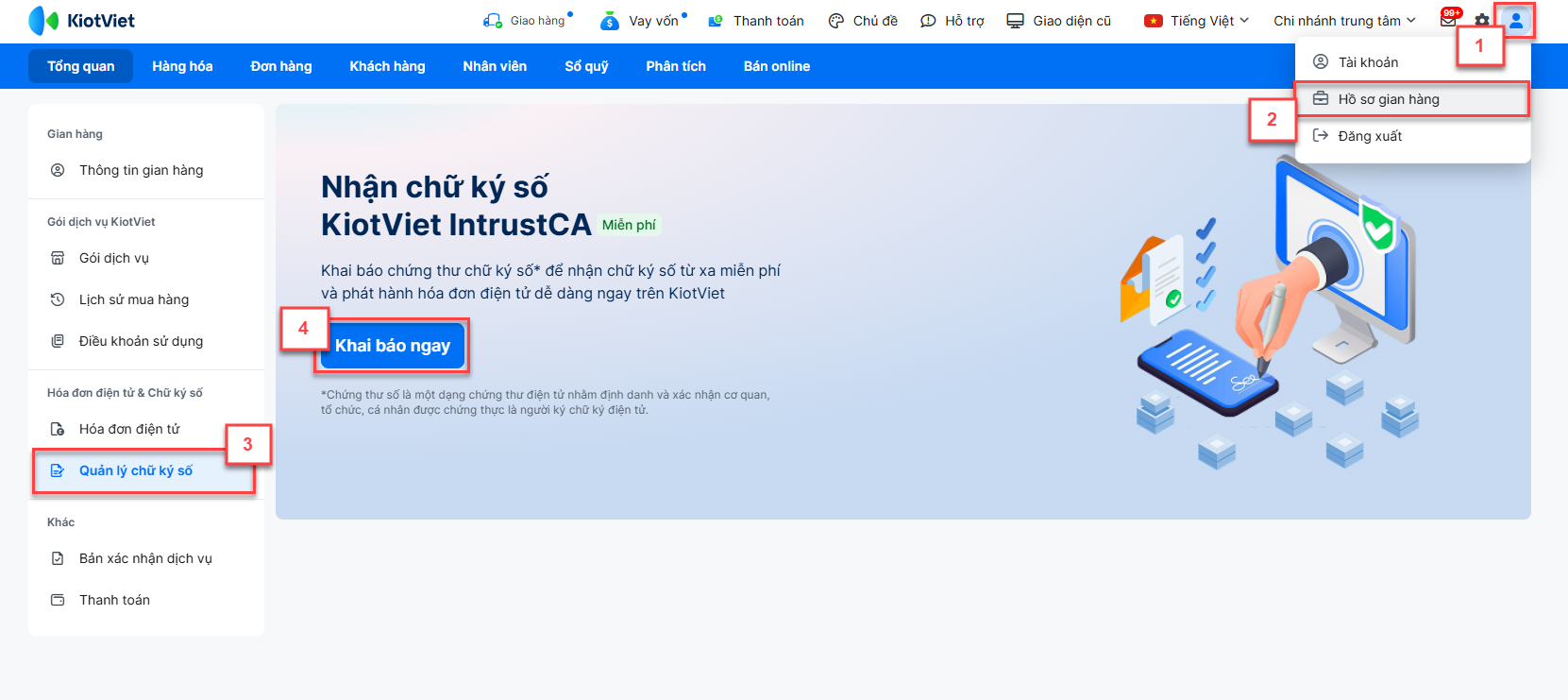The height and width of the screenshot is (700, 1568).
Task: Open Thông tin gian hàng in sidebar
Action: pos(146,170)
